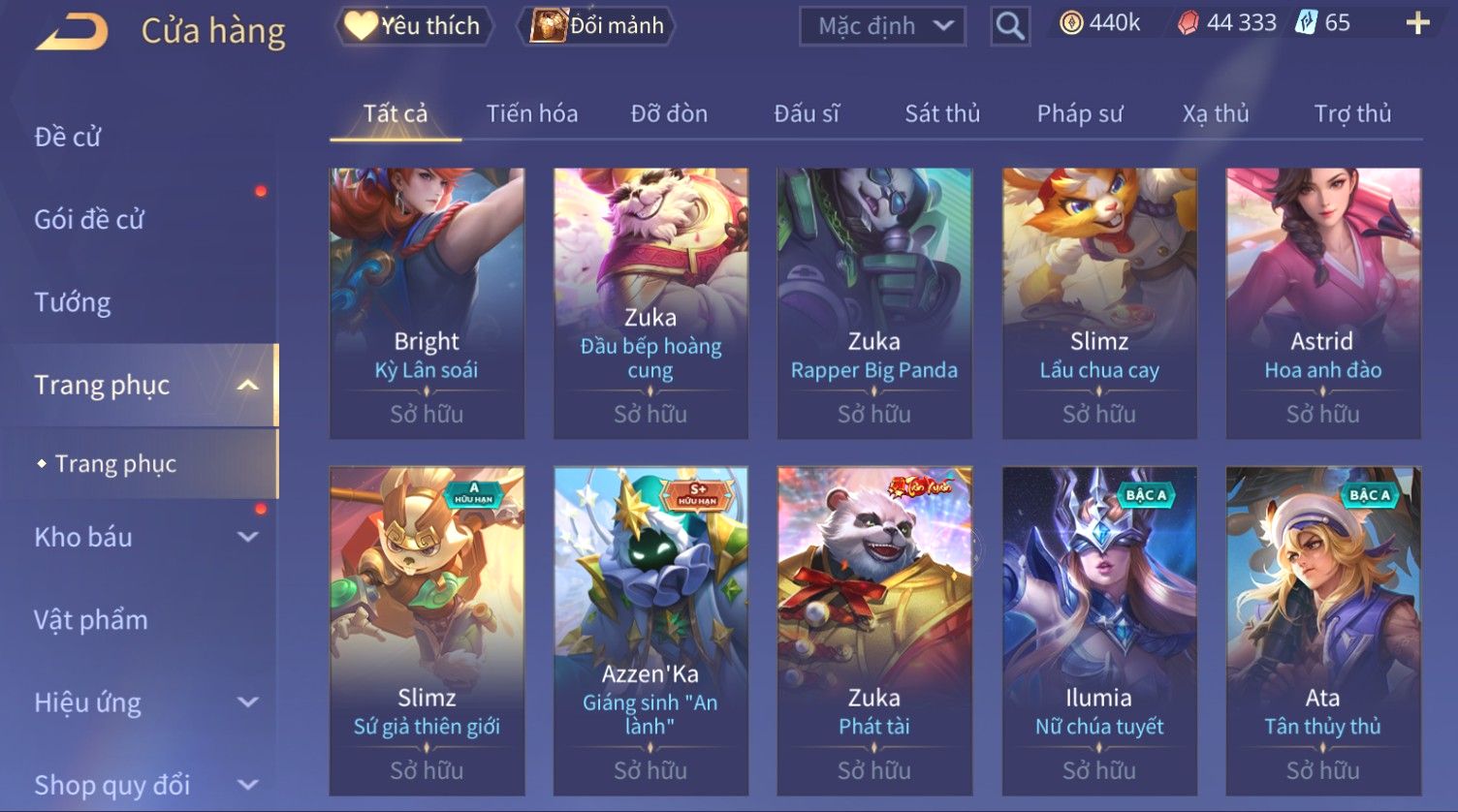The image size is (1458, 812).
Task: Open the Mặc định sort dropdown
Action: click(x=882, y=26)
